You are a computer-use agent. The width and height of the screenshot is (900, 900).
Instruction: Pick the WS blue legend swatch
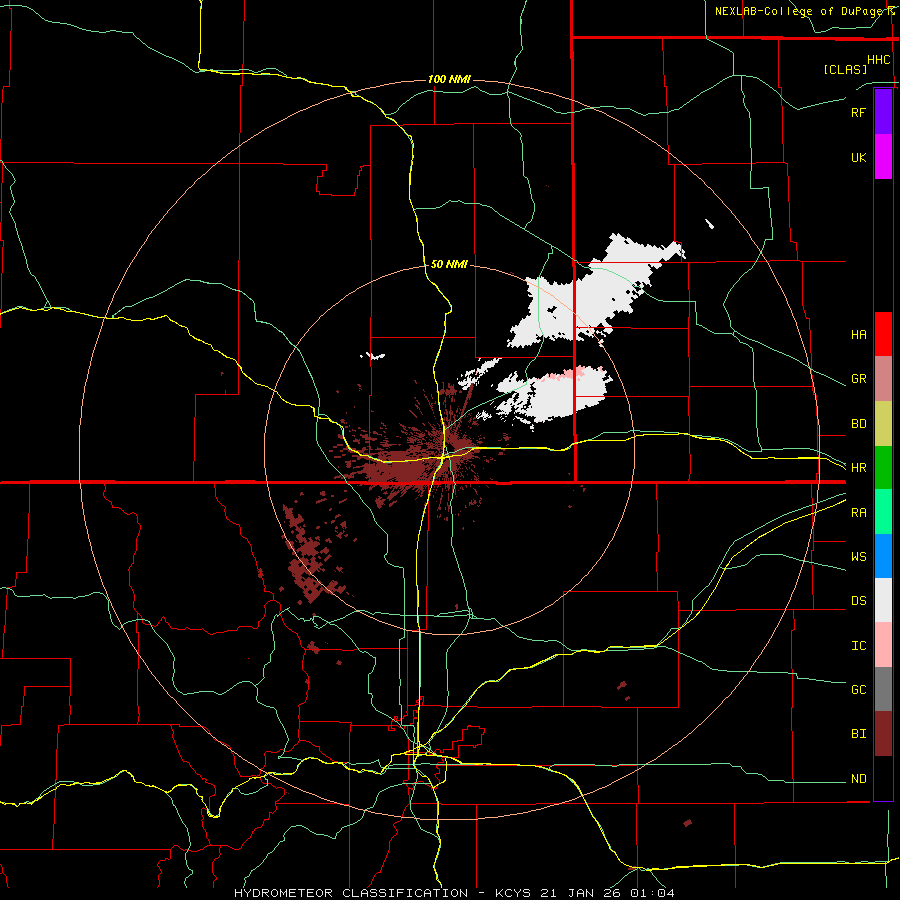883,556
